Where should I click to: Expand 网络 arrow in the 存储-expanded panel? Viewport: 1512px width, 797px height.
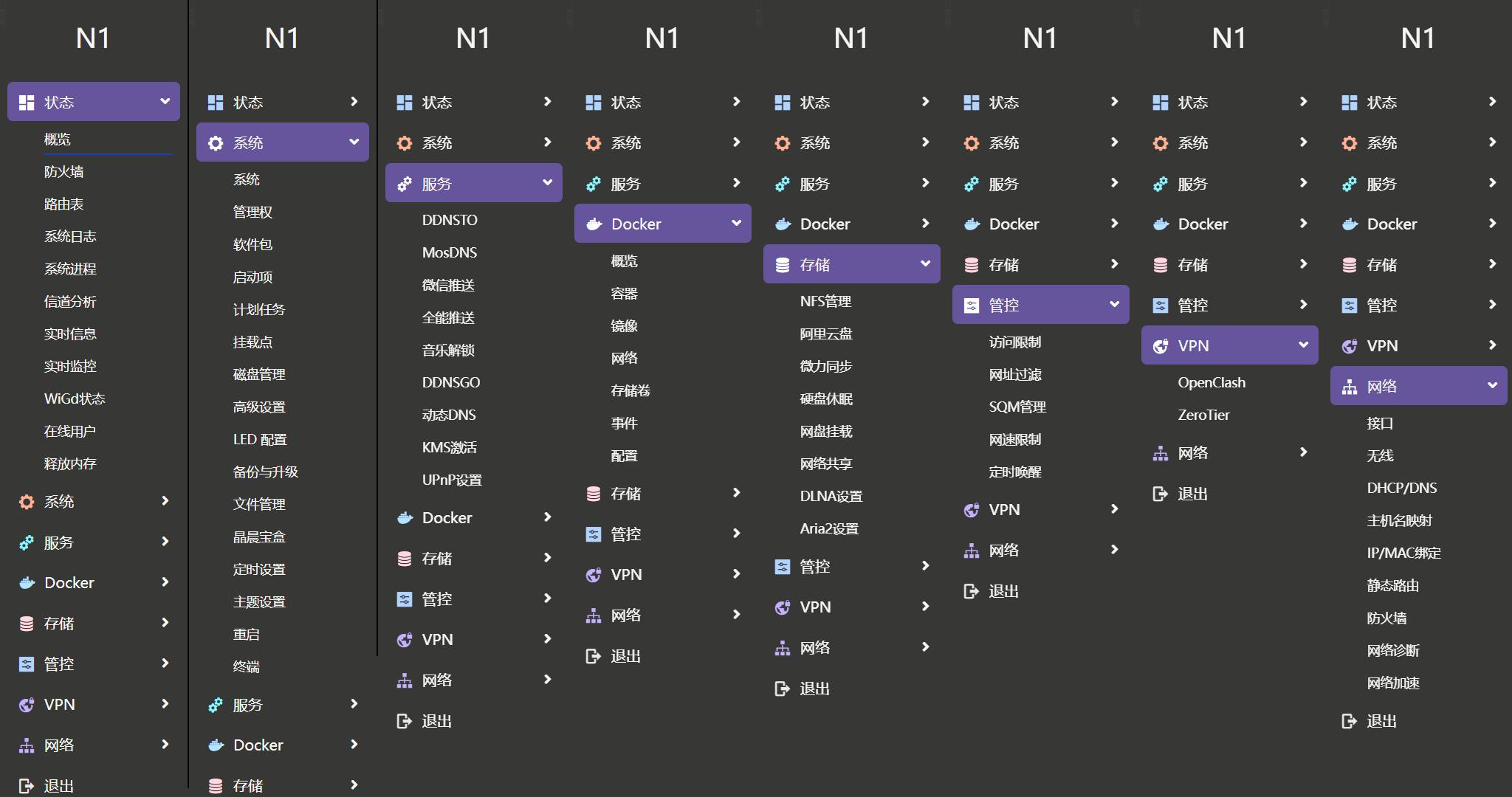(926, 647)
